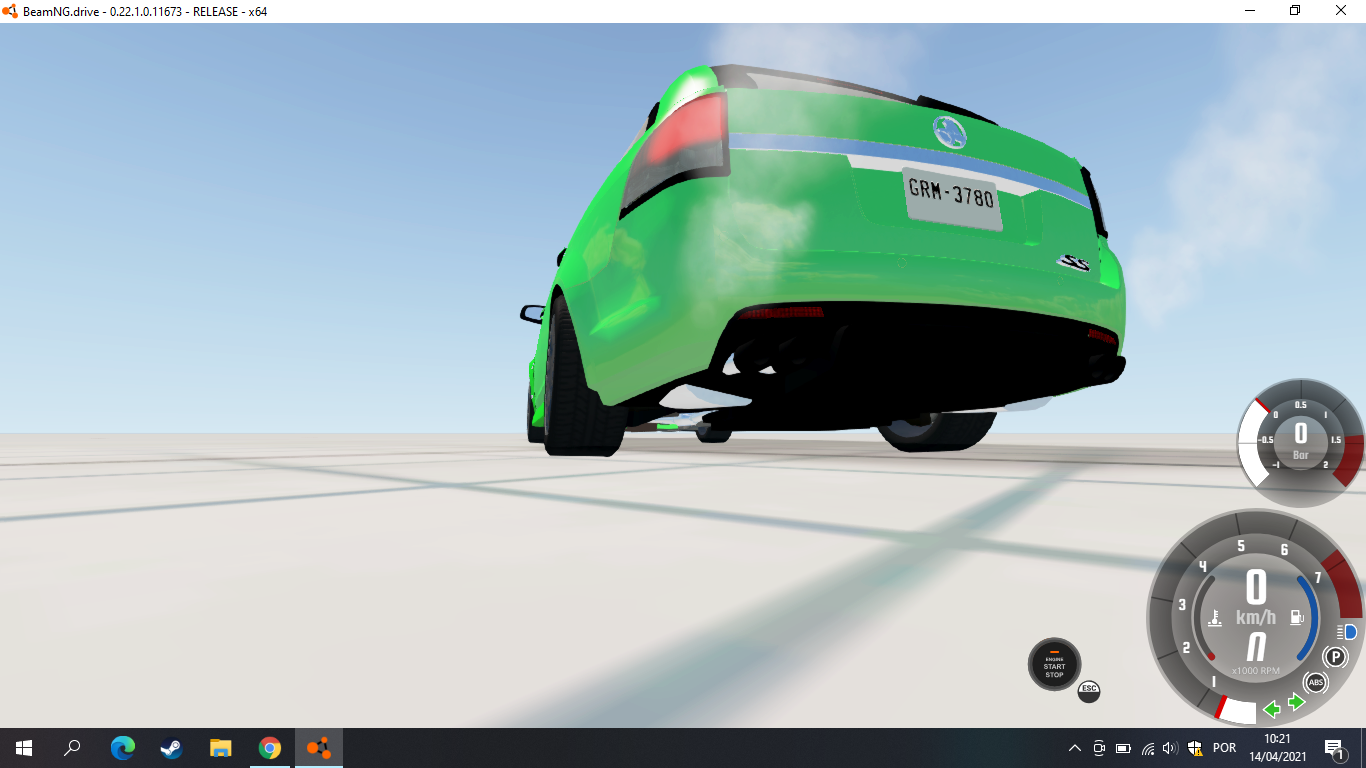Minimize the BeamNG.drive window
This screenshot has height=768, width=1366.
click(x=1249, y=11)
